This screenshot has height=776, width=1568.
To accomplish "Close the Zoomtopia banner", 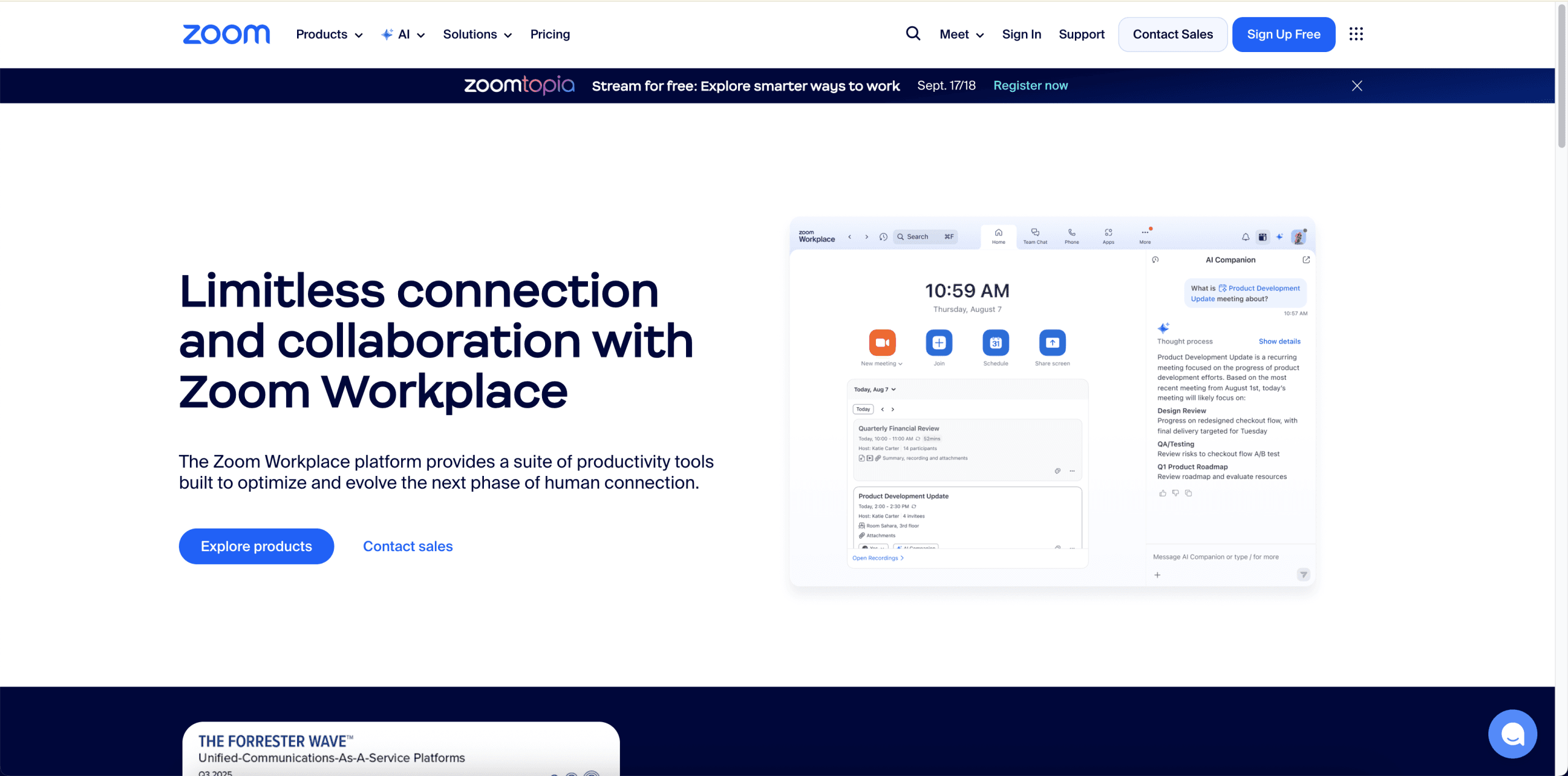I will click(1357, 86).
